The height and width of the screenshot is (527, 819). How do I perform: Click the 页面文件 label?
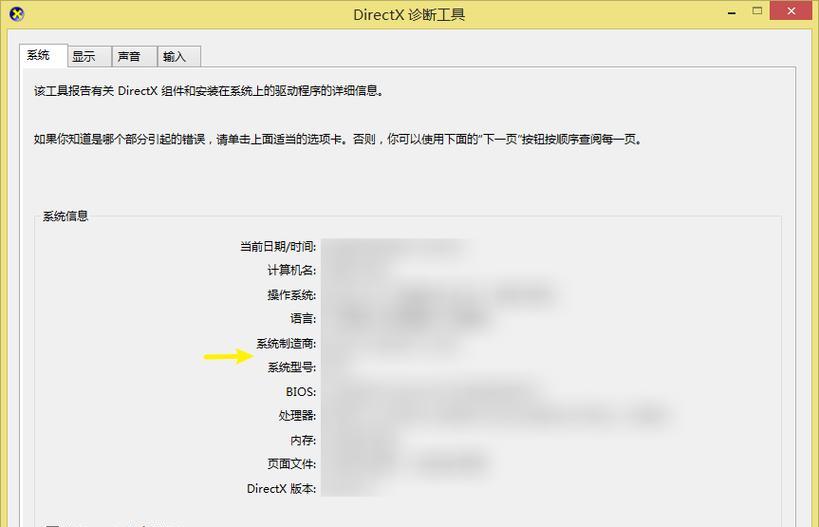pos(291,464)
